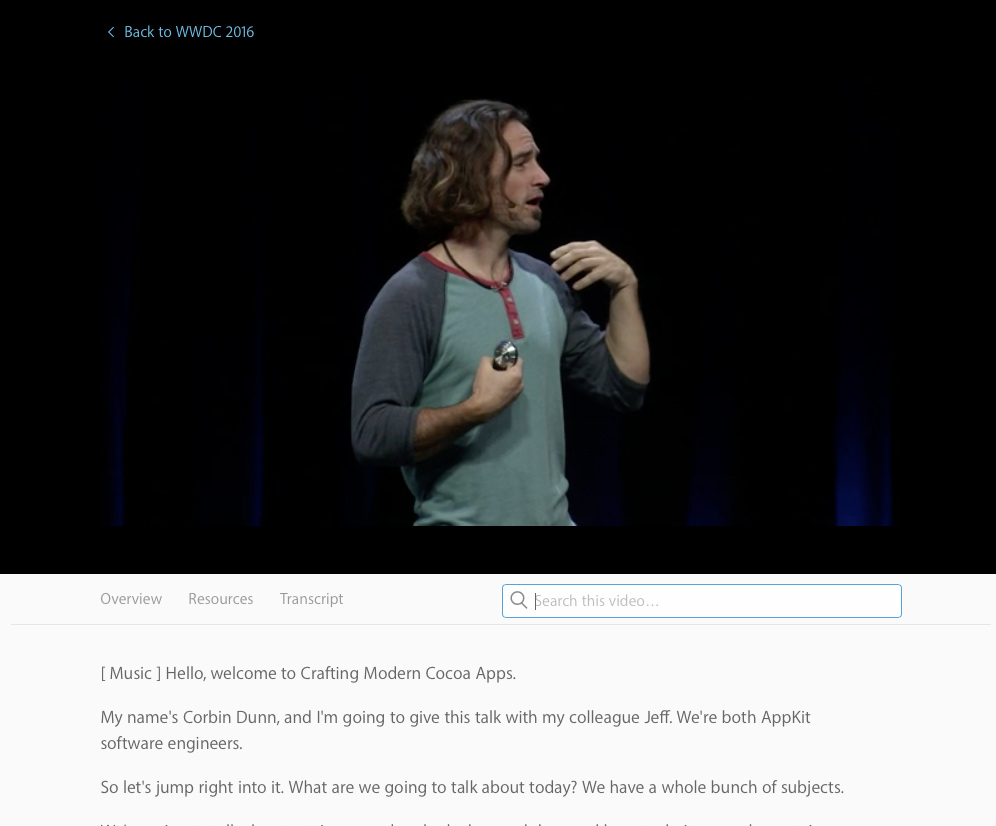Jump to 'We're both AppKit' transcript sentence
996x826 pixels.
pyautogui.click(x=455, y=730)
